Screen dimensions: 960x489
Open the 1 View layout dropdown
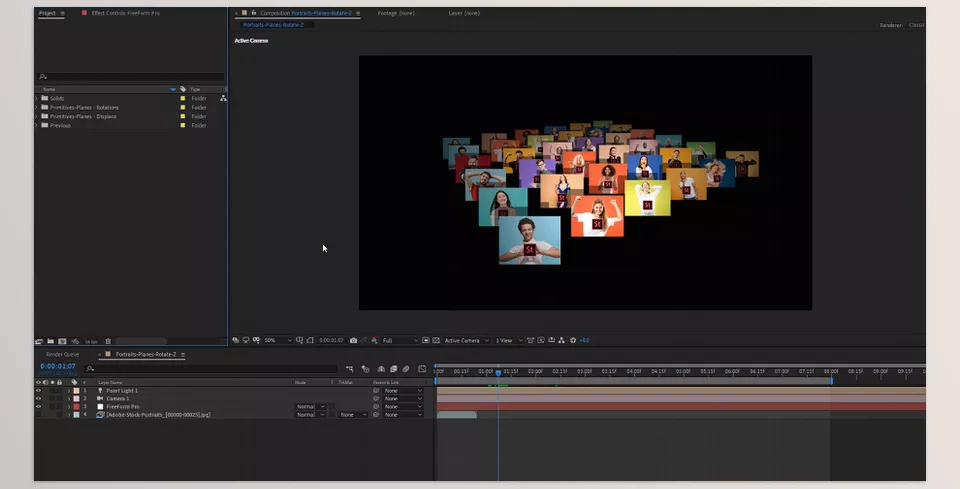pos(509,340)
